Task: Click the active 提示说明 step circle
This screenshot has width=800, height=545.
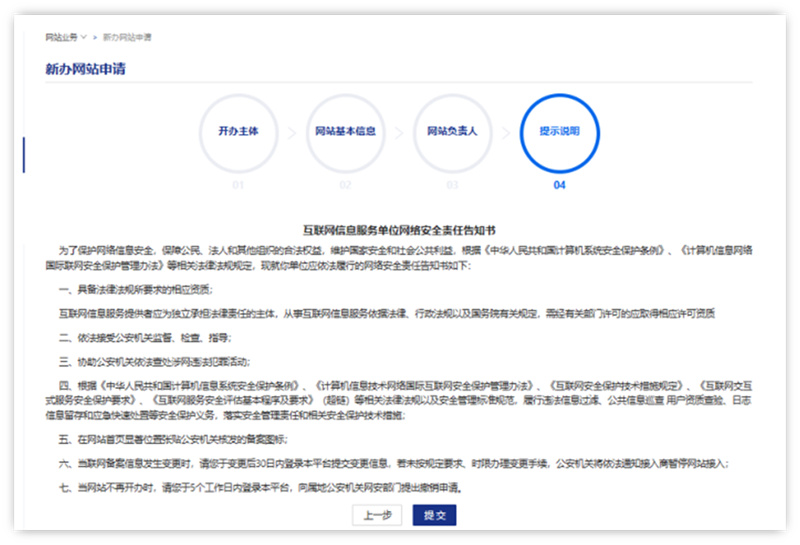Action: pos(559,131)
